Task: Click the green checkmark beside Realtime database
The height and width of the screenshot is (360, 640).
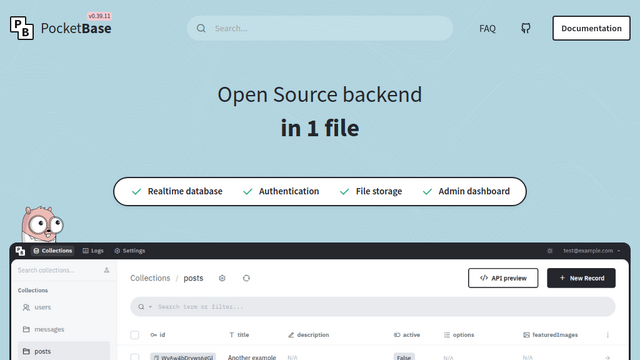Action: 136,191
